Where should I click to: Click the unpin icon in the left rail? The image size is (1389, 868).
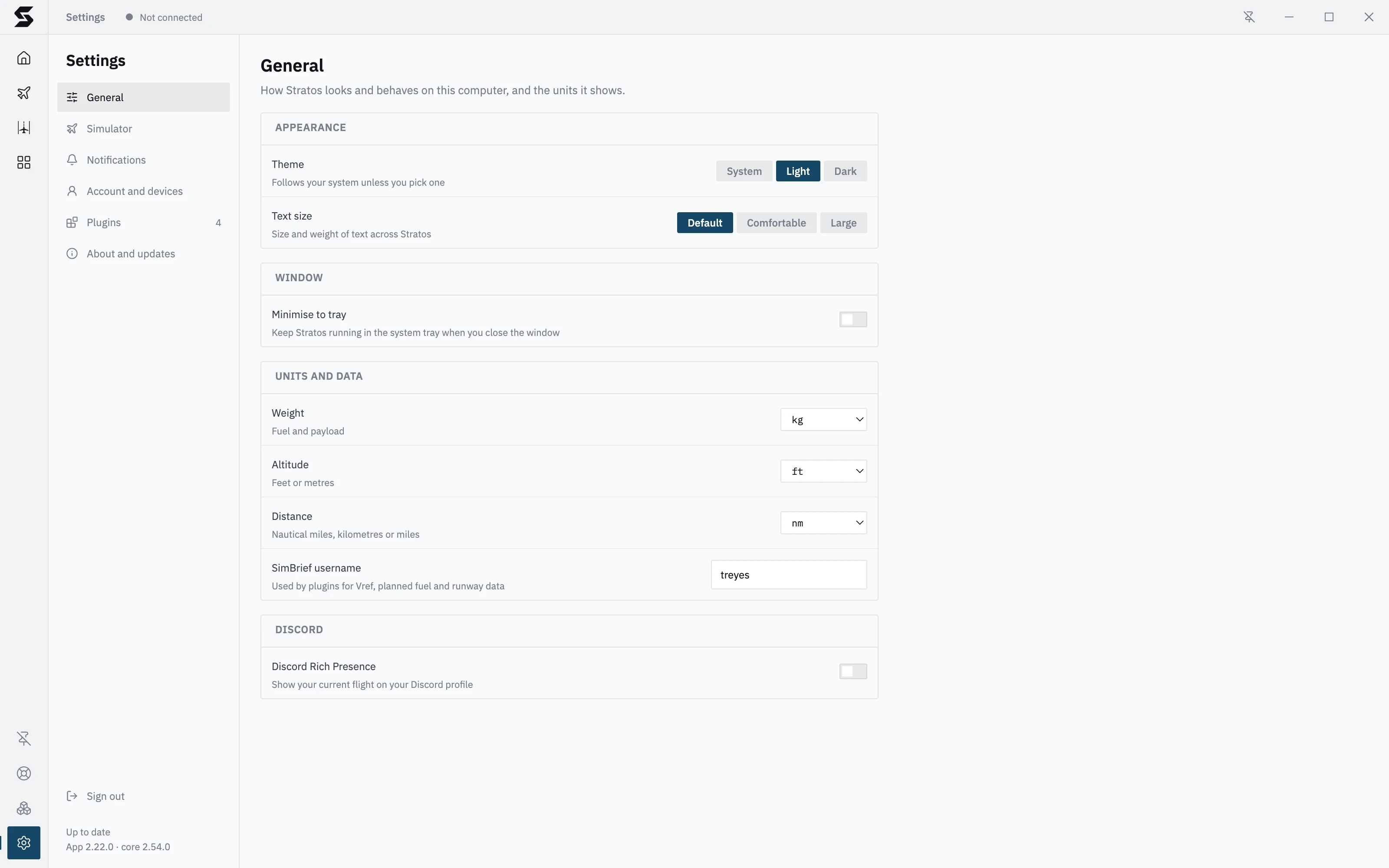point(23,738)
